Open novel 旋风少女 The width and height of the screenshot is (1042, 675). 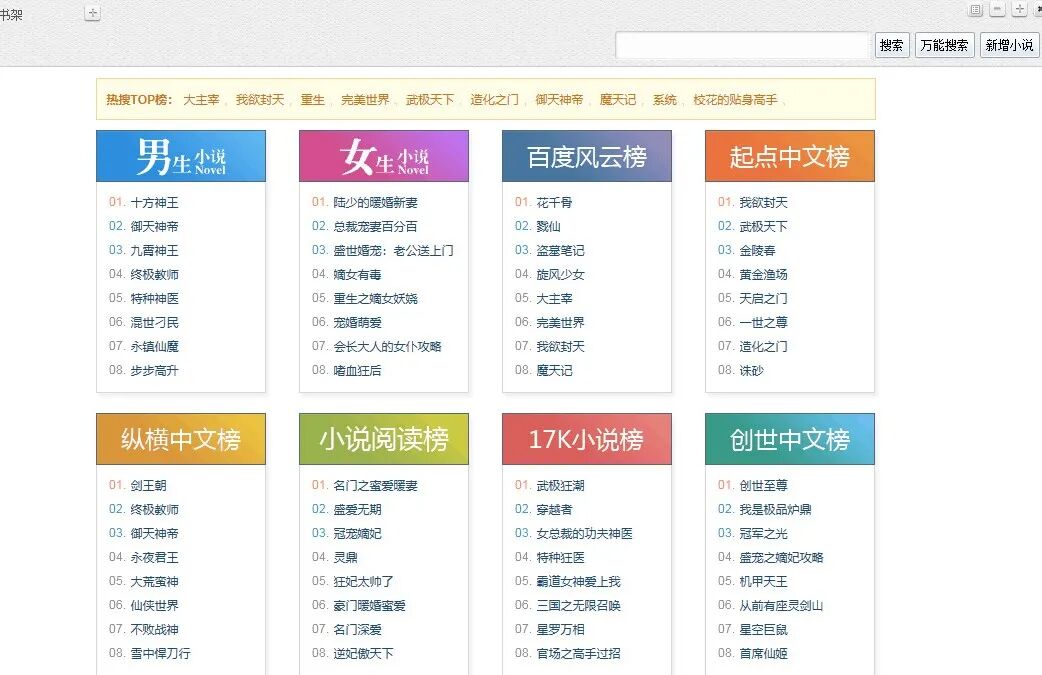560,274
